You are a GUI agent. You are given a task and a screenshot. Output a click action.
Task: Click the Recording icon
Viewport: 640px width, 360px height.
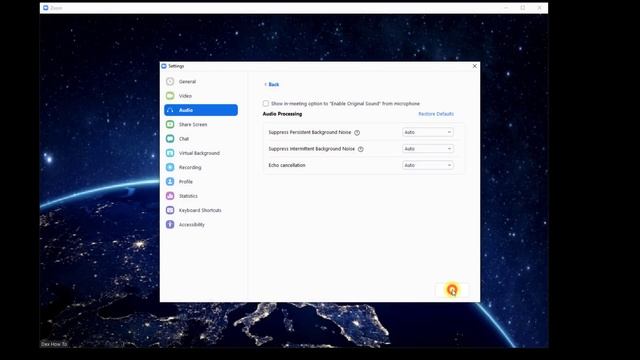point(170,167)
